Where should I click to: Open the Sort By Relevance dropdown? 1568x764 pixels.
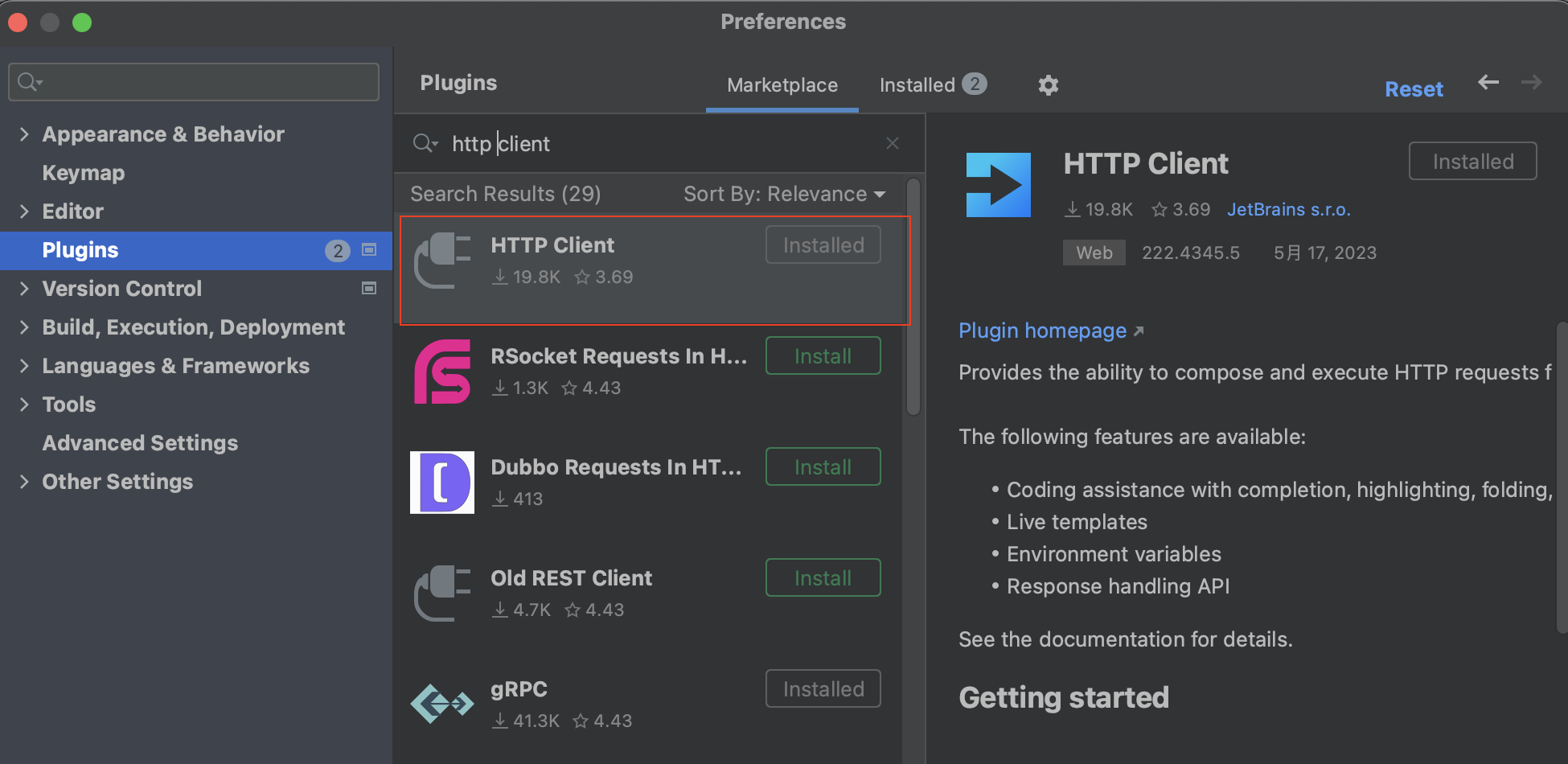[x=784, y=194]
